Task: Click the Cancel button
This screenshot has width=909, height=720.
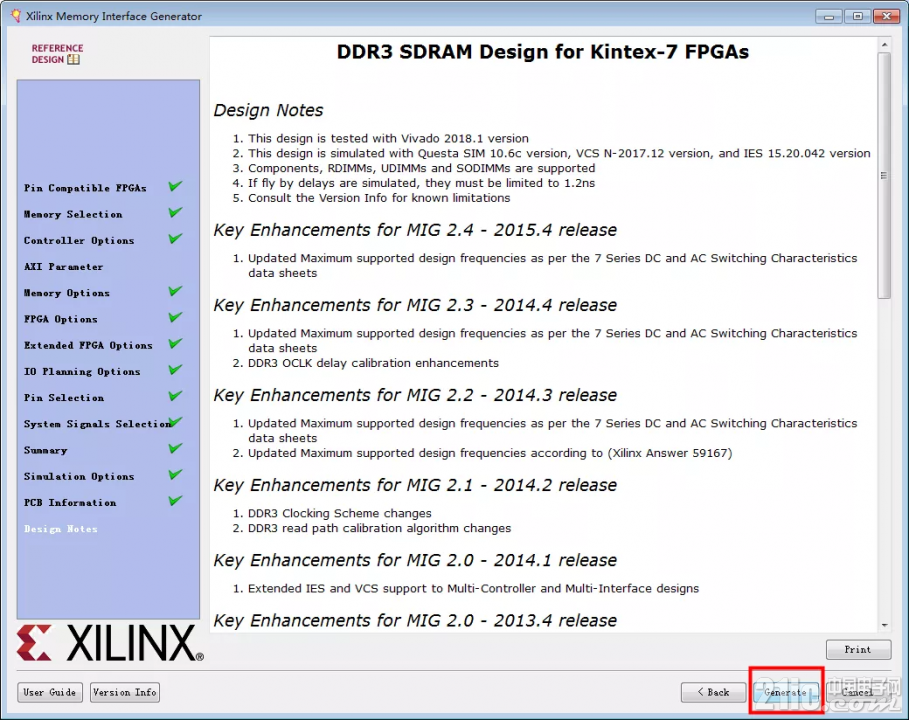Action: 857,692
